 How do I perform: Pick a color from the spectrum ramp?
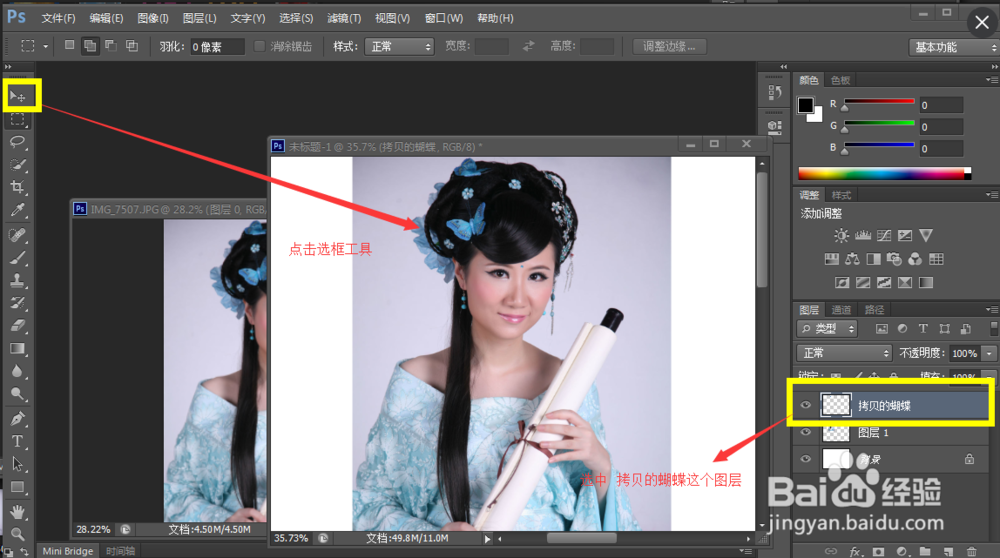pyautogui.click(x=885, y=173)
